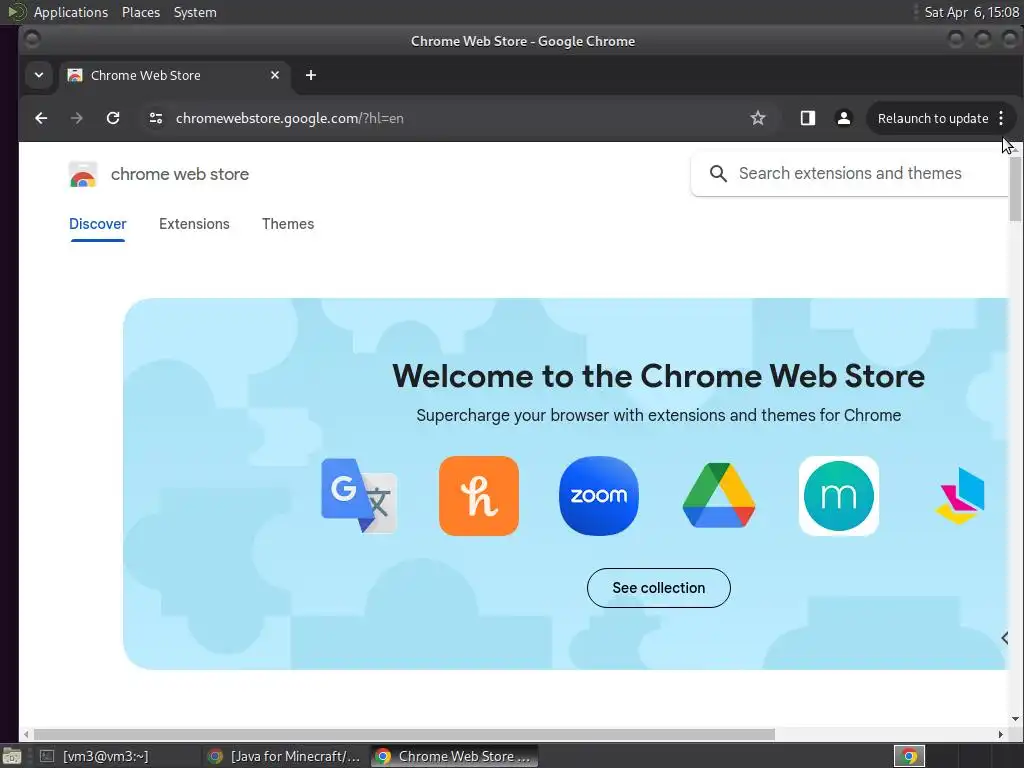Close the Chrome Web Store tab

(x=275, y=75)
